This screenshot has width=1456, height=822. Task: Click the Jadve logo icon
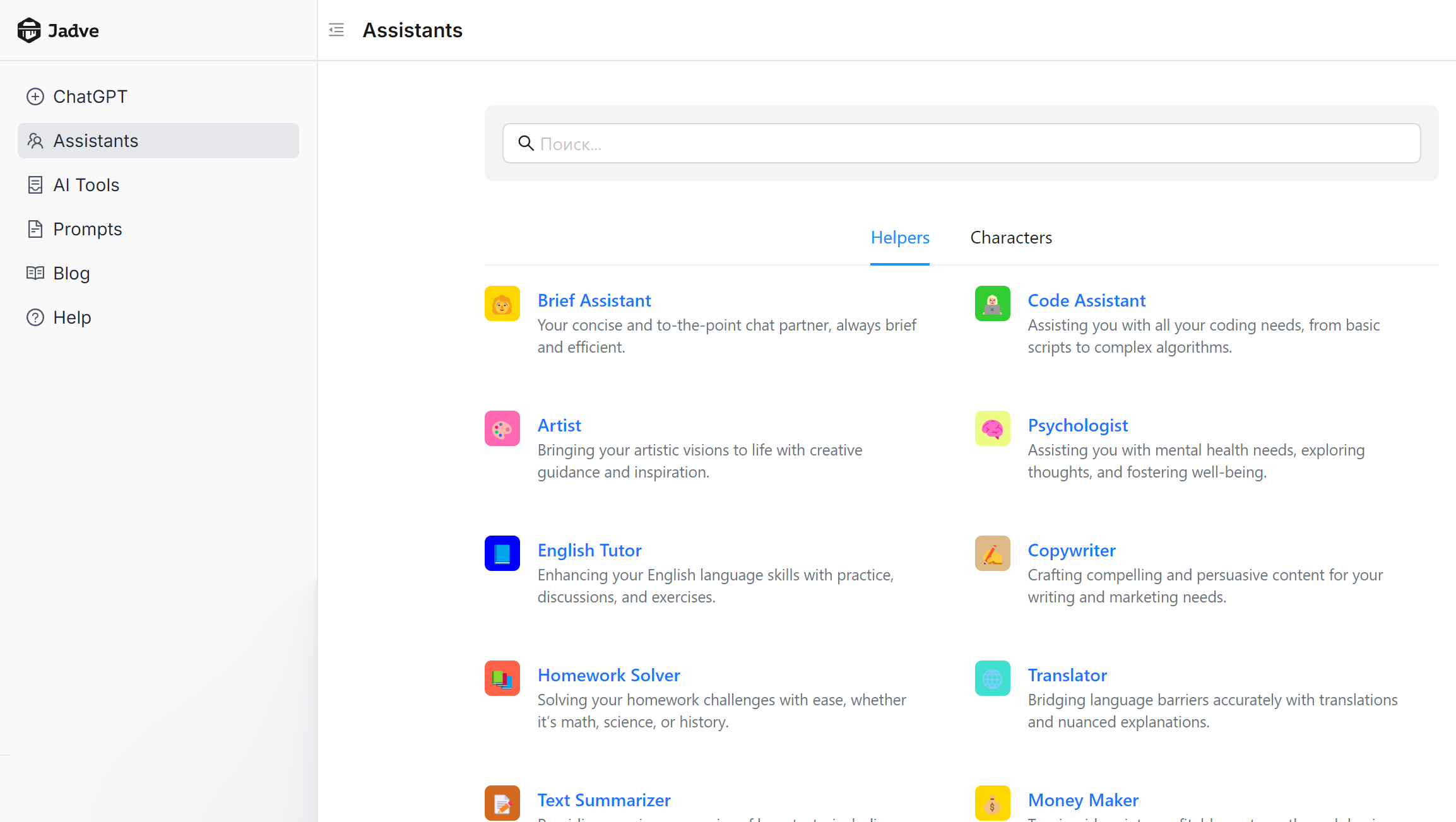(x=29, y=30)
